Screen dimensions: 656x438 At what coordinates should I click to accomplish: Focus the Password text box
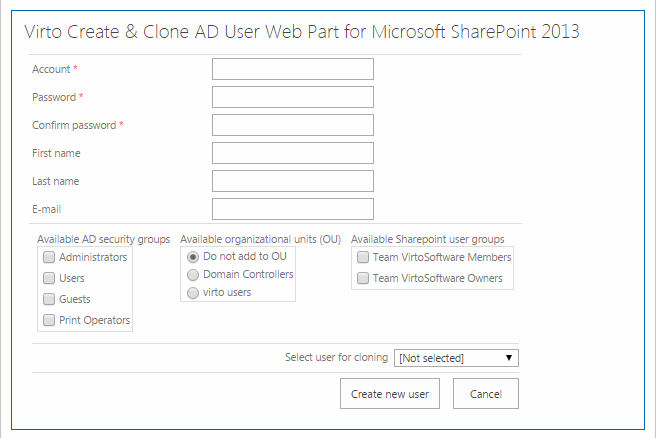click(x=292, y=97)
